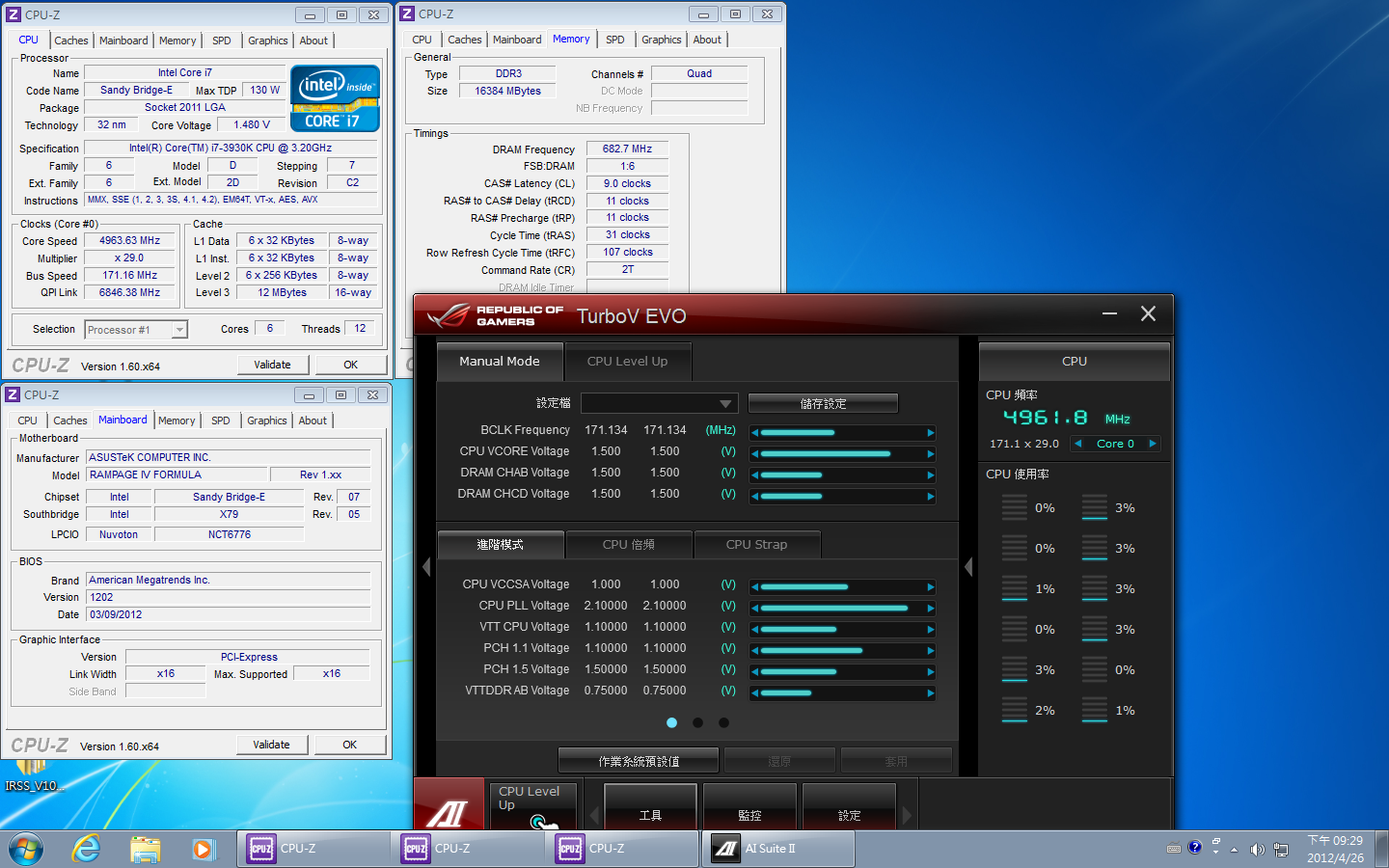
Task: Click the Show desktop strip at taskbar end
Action: (x=1382, y=849)
